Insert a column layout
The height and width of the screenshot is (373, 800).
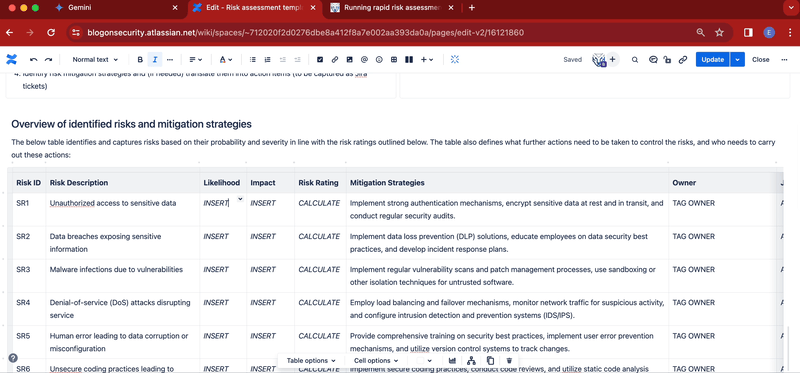[x=409, y=60]
